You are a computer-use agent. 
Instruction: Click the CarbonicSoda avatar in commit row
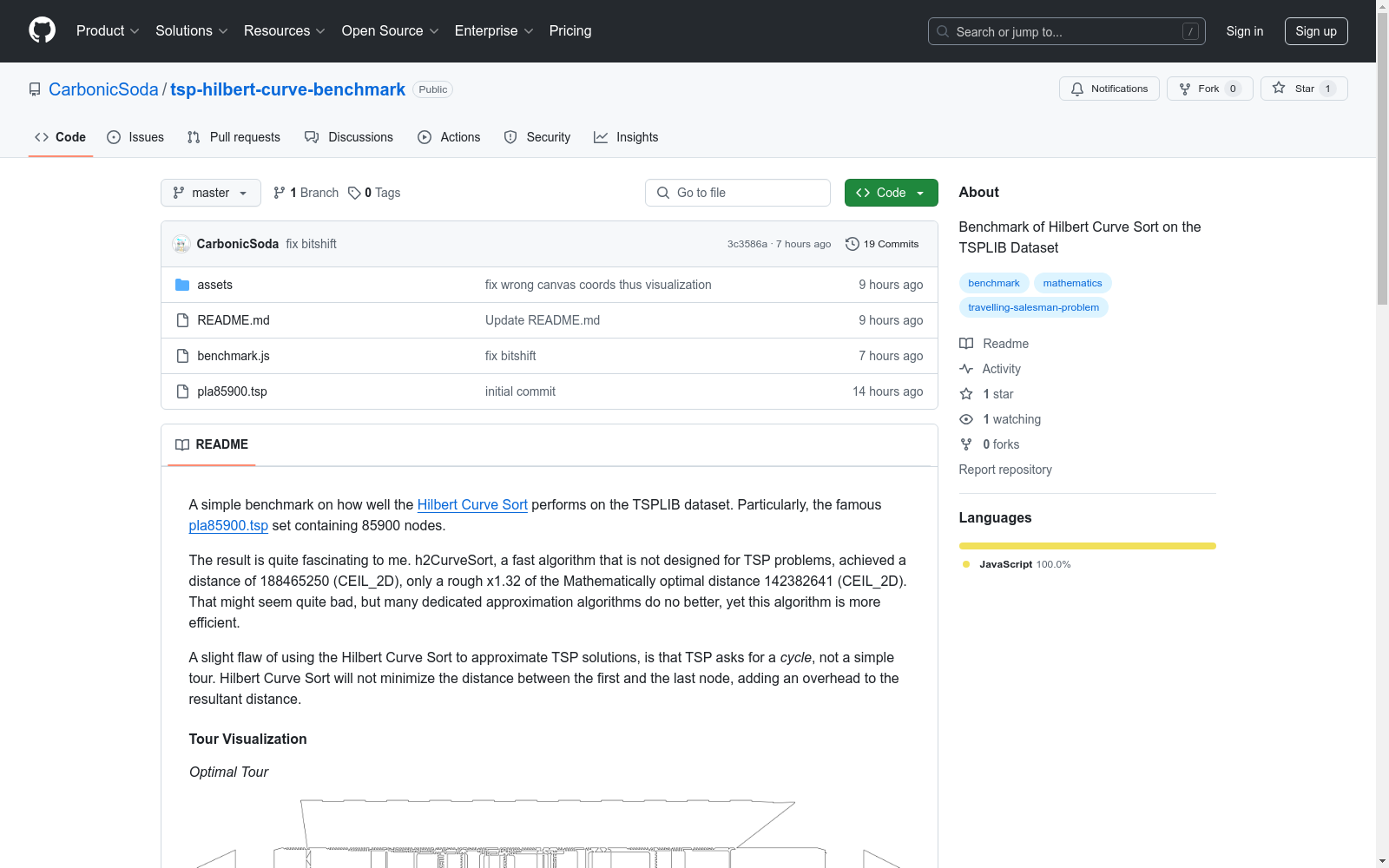[x=181, y=244]
